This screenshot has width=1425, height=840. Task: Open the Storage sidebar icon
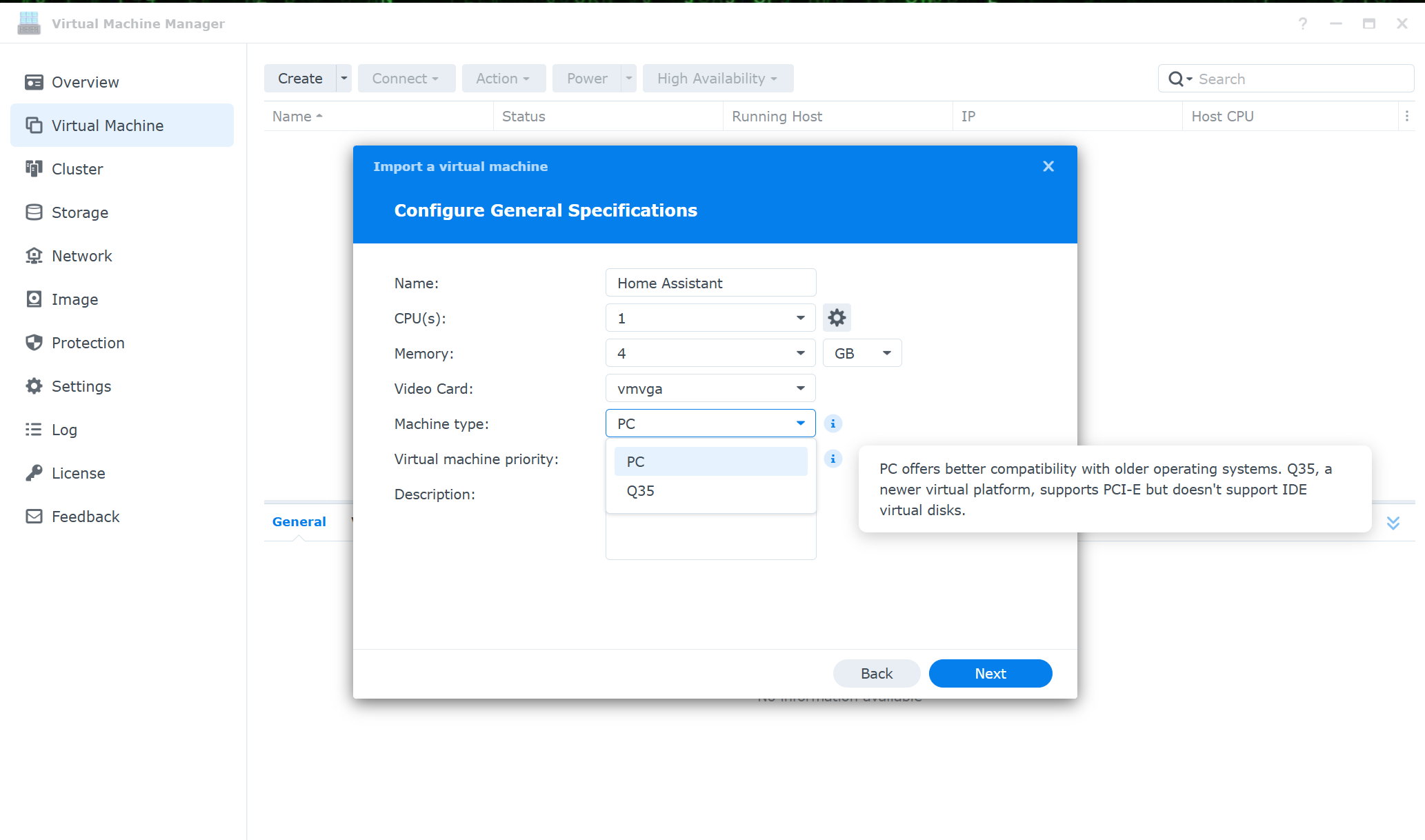pyautogui.click(x=34, y=212)
